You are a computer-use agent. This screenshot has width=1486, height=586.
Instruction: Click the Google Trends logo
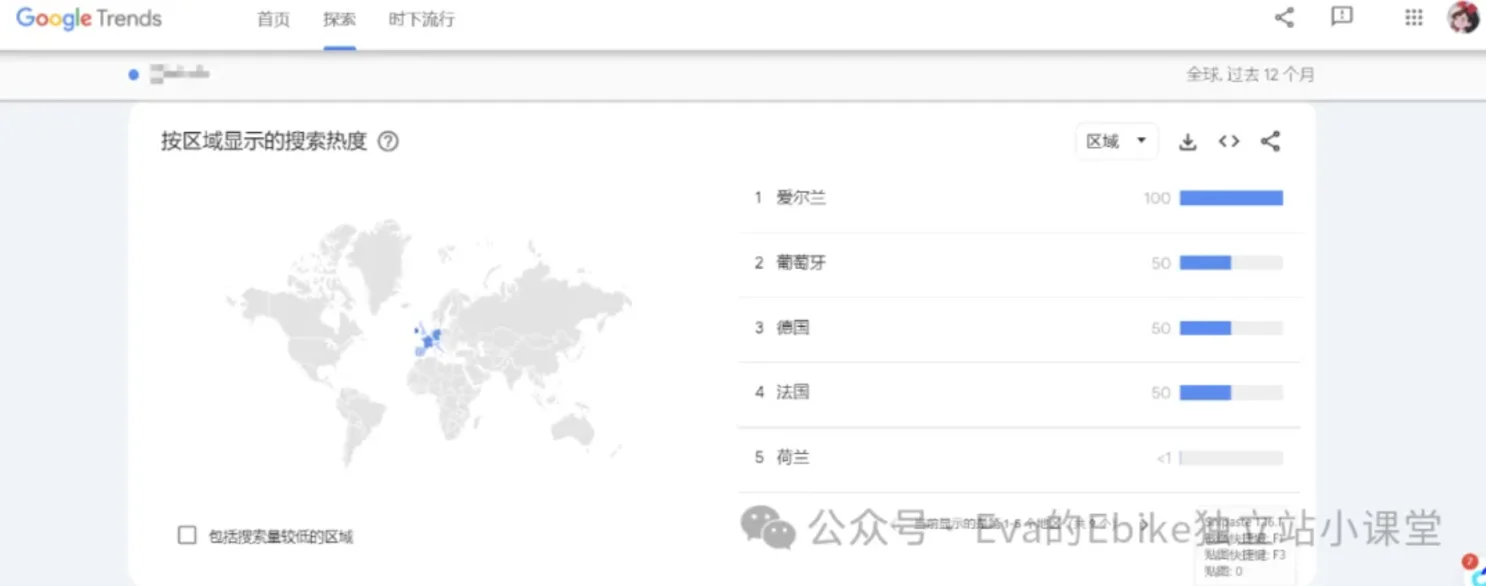(89, 19)
